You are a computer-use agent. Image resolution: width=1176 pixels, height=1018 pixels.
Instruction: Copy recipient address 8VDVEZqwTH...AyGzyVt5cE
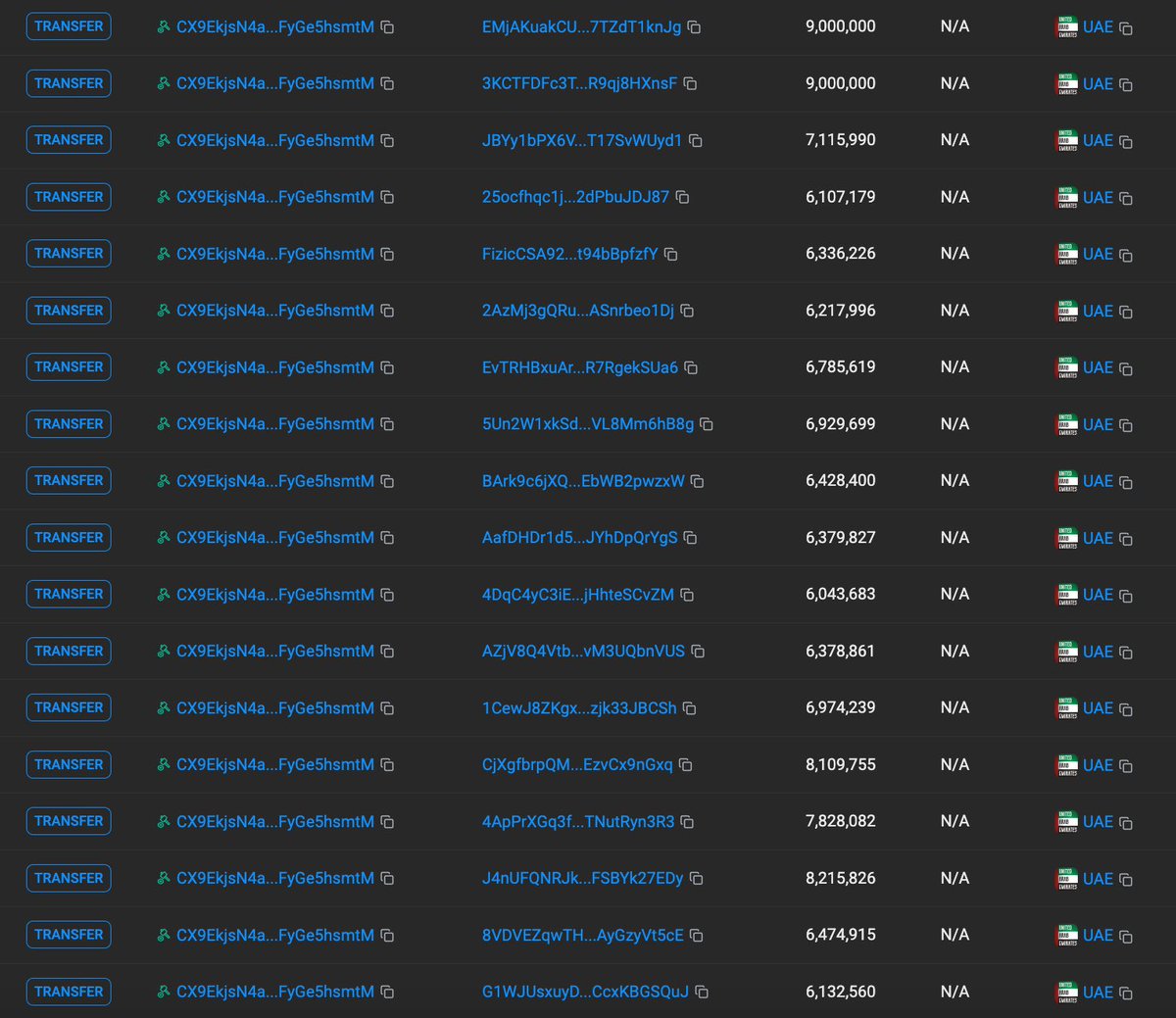click(696, 936)
